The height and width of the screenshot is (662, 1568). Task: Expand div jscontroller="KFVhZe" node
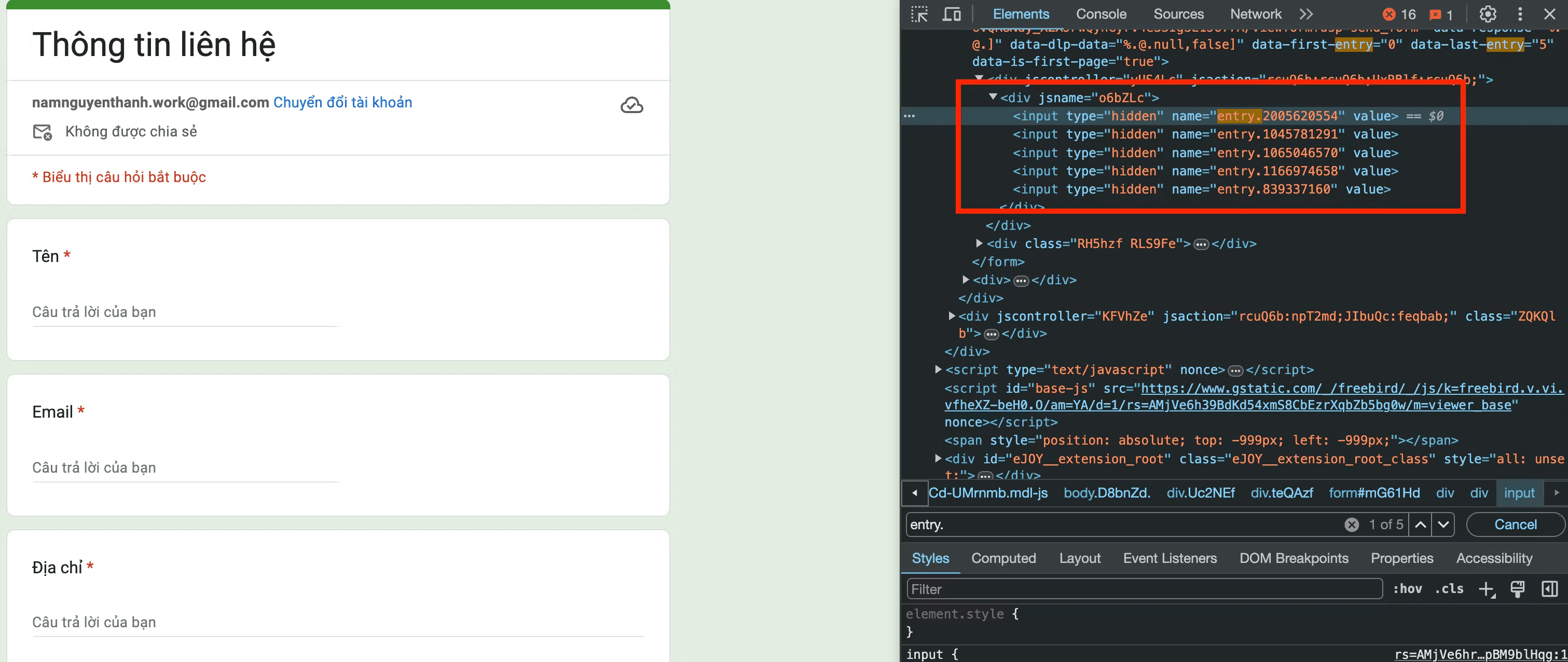click(952, 316)
